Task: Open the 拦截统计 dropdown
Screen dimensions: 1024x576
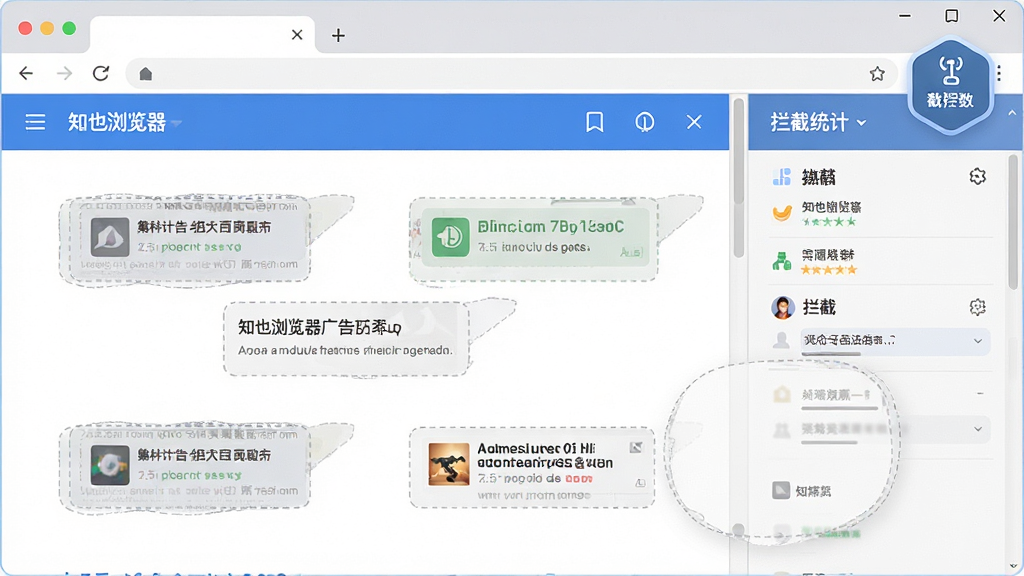Action: [x=819, y=122]
